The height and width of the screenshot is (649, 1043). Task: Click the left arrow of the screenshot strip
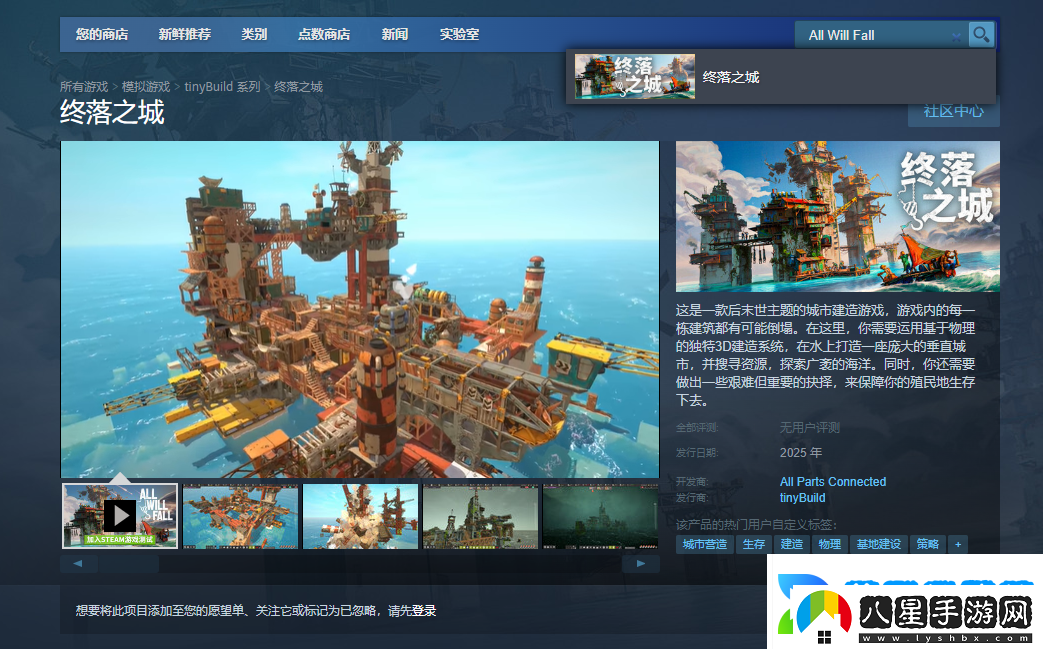(x=79, y=564)
